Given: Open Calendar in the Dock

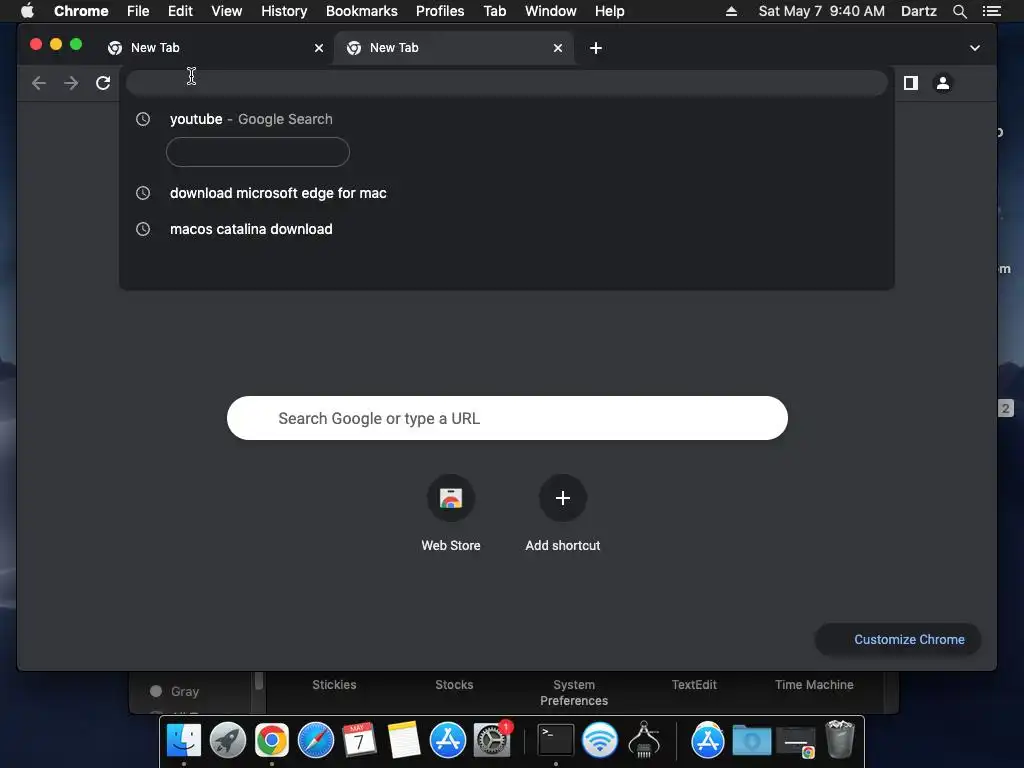Looking at the screenshot, I should [x=359, y=740].
